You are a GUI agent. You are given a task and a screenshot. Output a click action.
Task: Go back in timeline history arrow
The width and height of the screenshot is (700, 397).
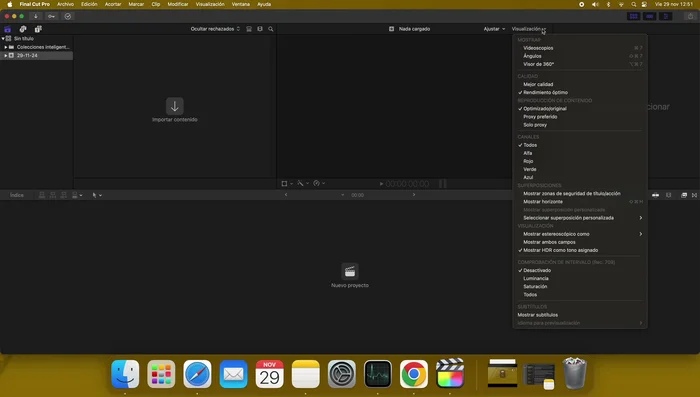click(286, 195)
